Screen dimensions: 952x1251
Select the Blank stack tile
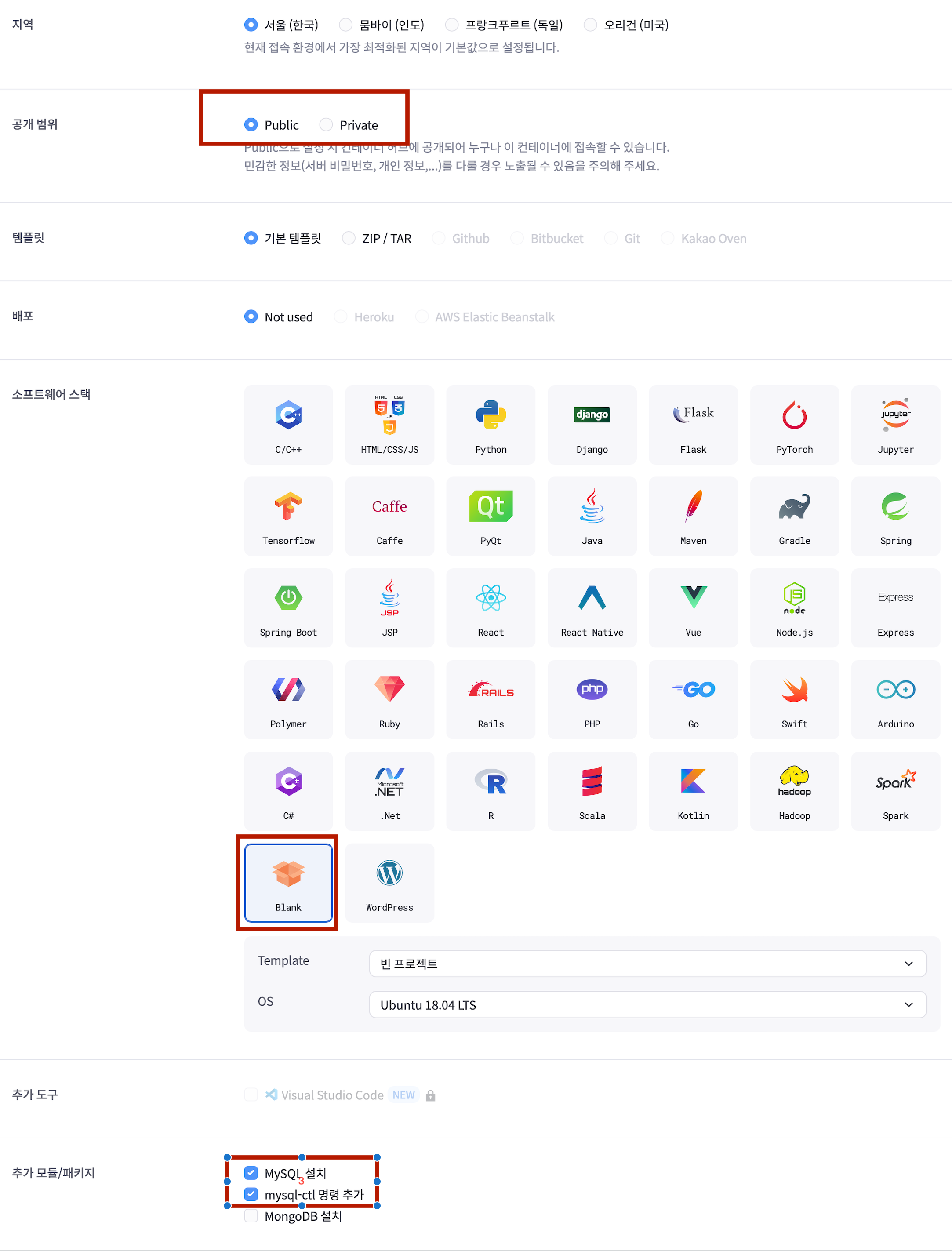pyautogui.click(x=288, y=883)
